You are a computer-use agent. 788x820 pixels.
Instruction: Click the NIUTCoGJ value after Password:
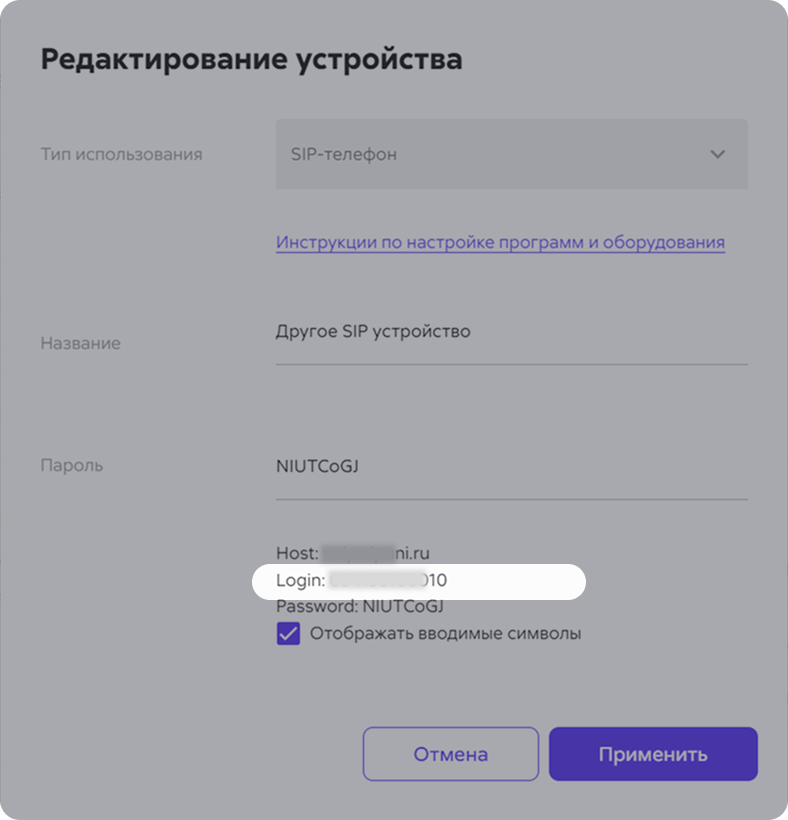coord(403,606)
